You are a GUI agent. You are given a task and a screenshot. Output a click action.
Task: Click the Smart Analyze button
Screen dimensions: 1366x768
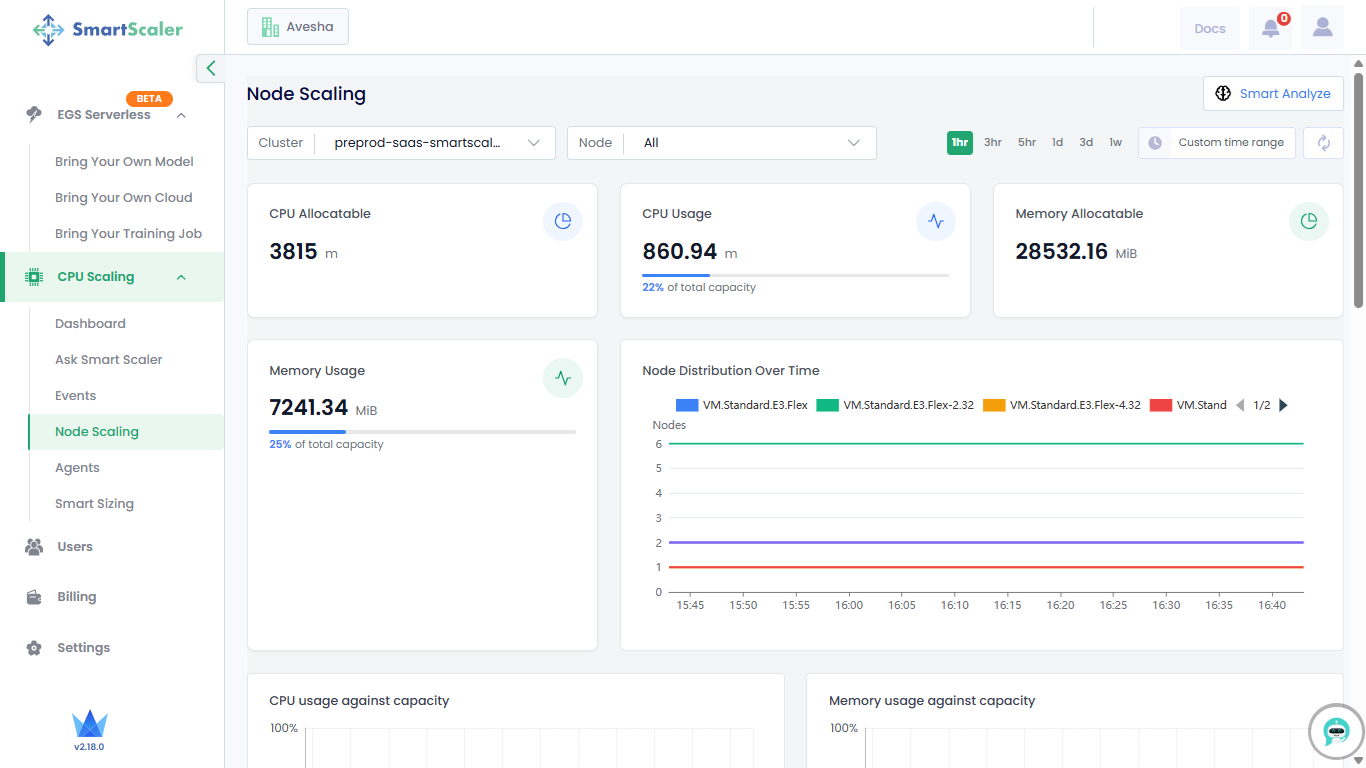tap(1272, 94)
